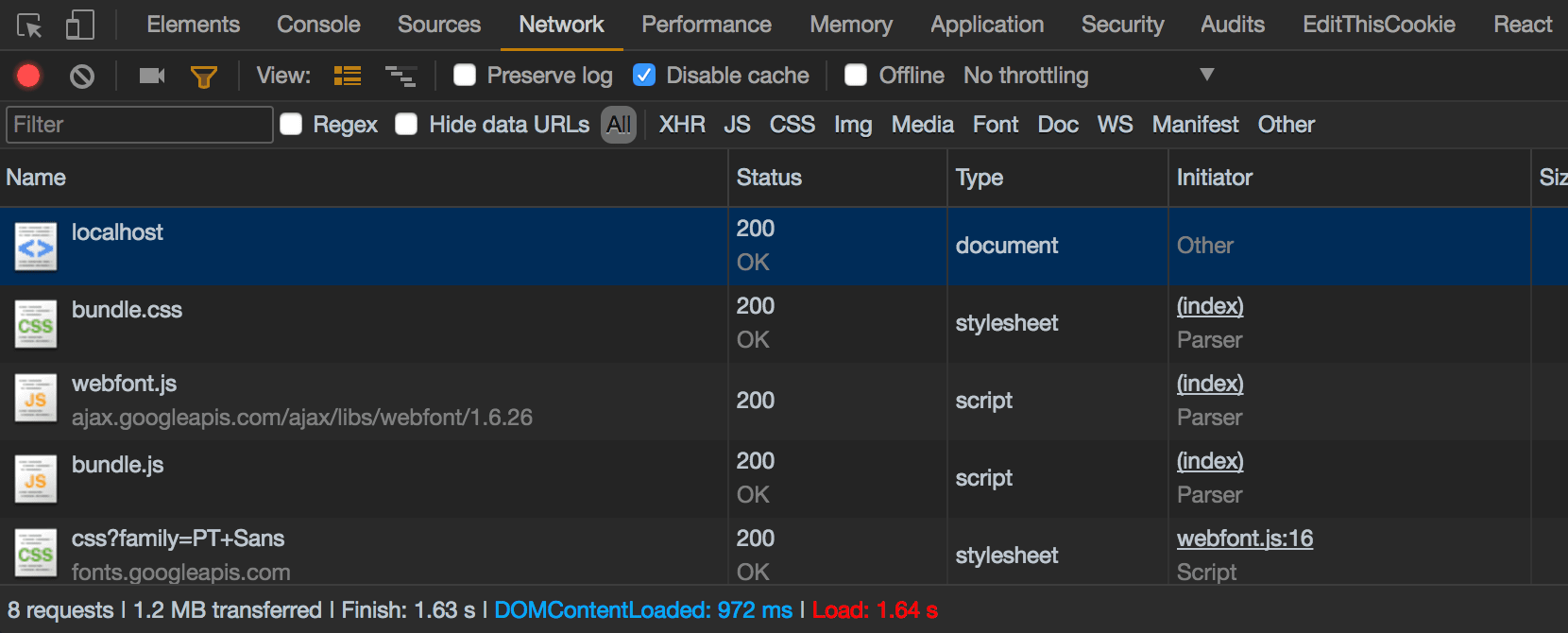Show overview waterfall view icon

(x=401, y=76)
